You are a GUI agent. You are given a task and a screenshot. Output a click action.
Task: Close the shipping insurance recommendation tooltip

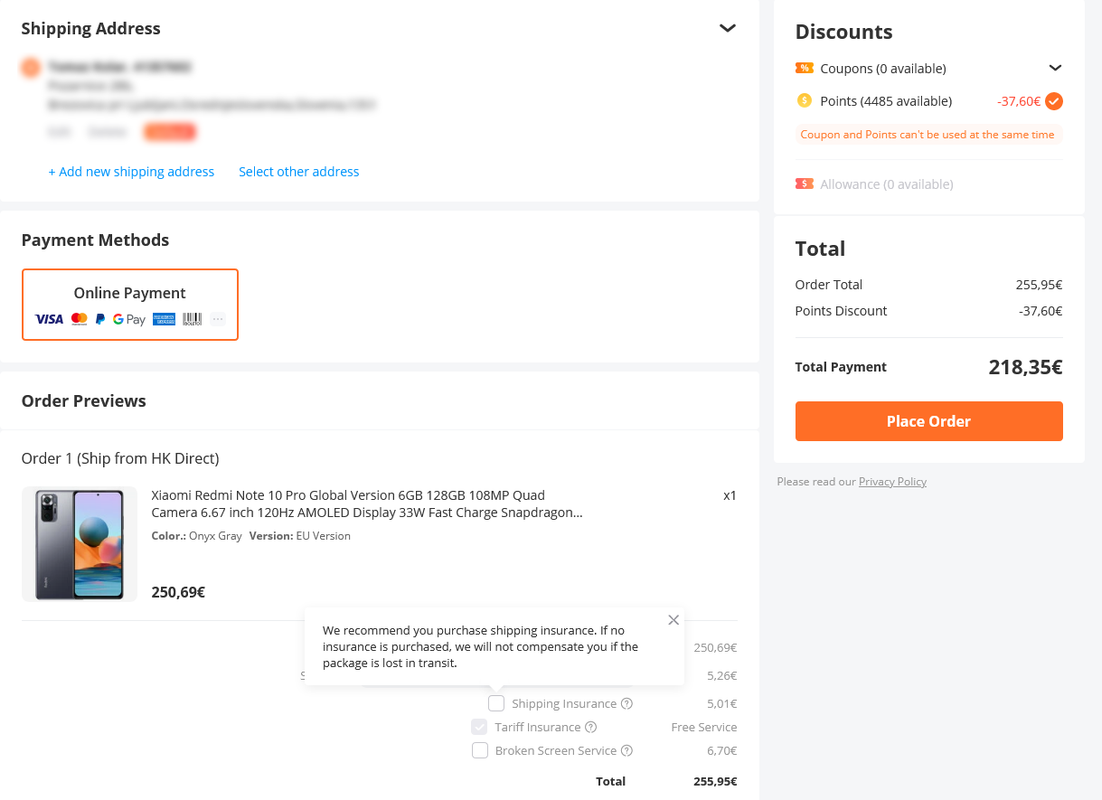point(673,620)
